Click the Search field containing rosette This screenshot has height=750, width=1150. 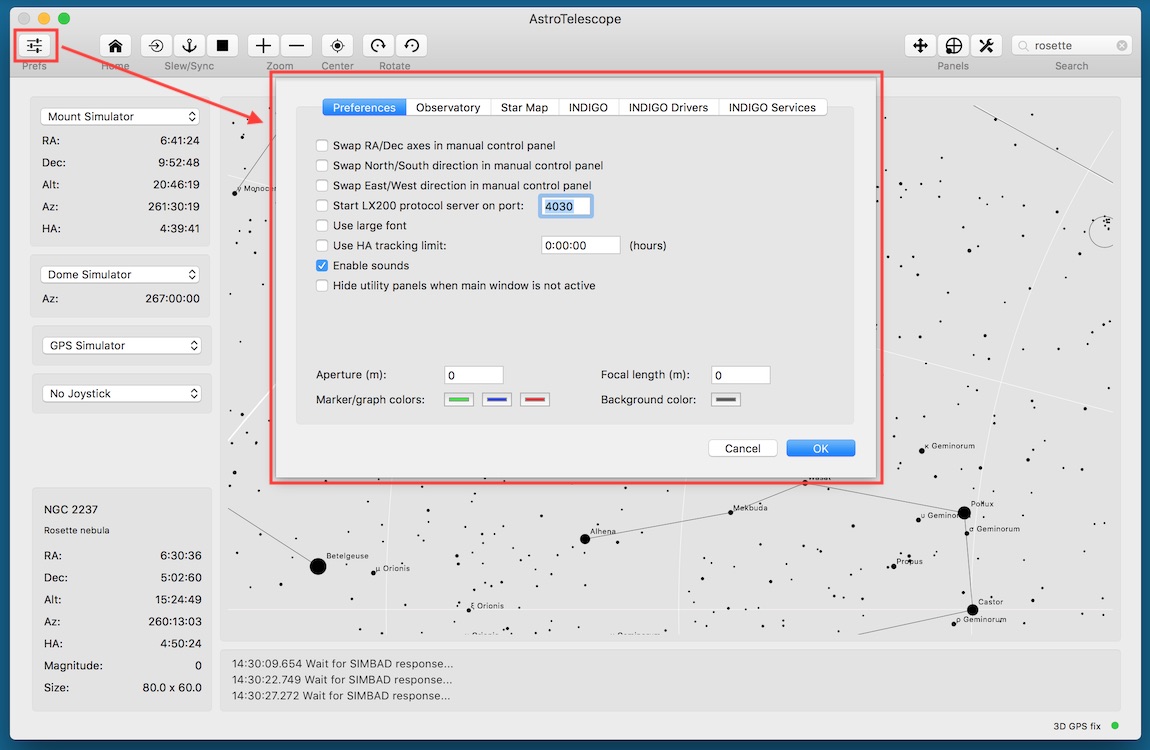pos(1072,45)
